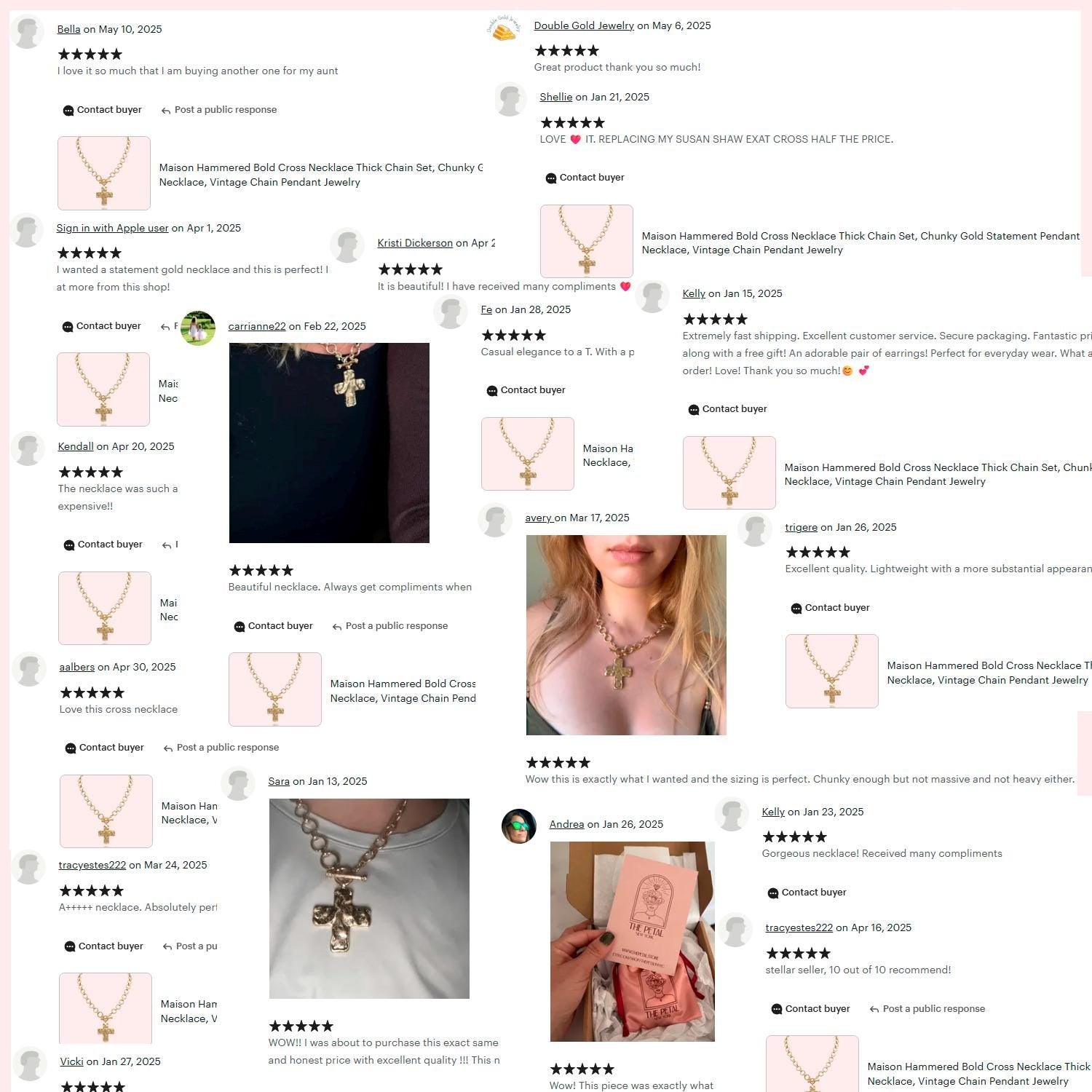Click Double Gold Jewelry shop avatar

(505, 28)
